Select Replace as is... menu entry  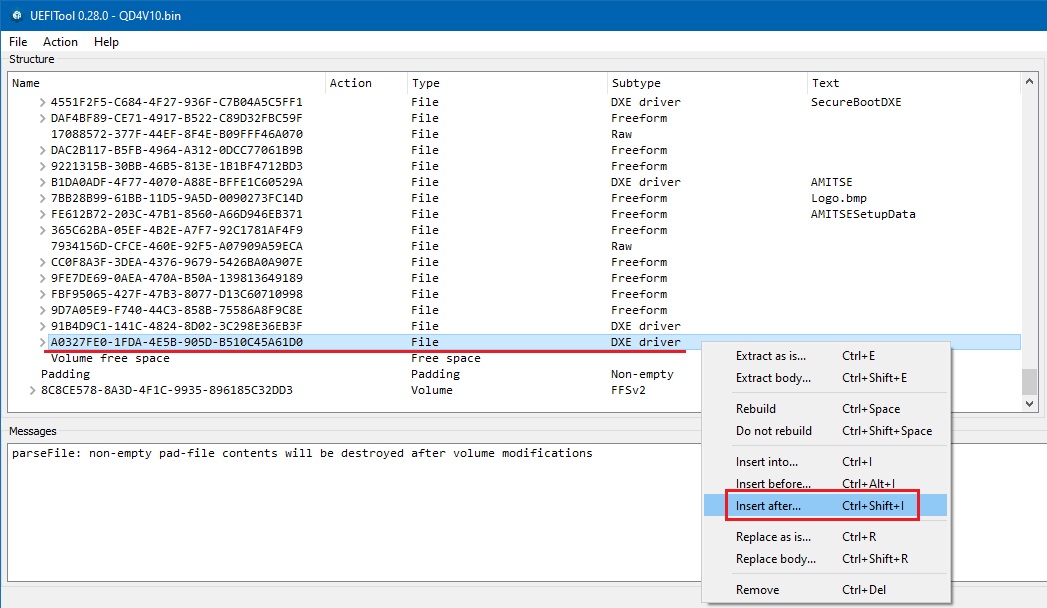click(x=825, y=537)
